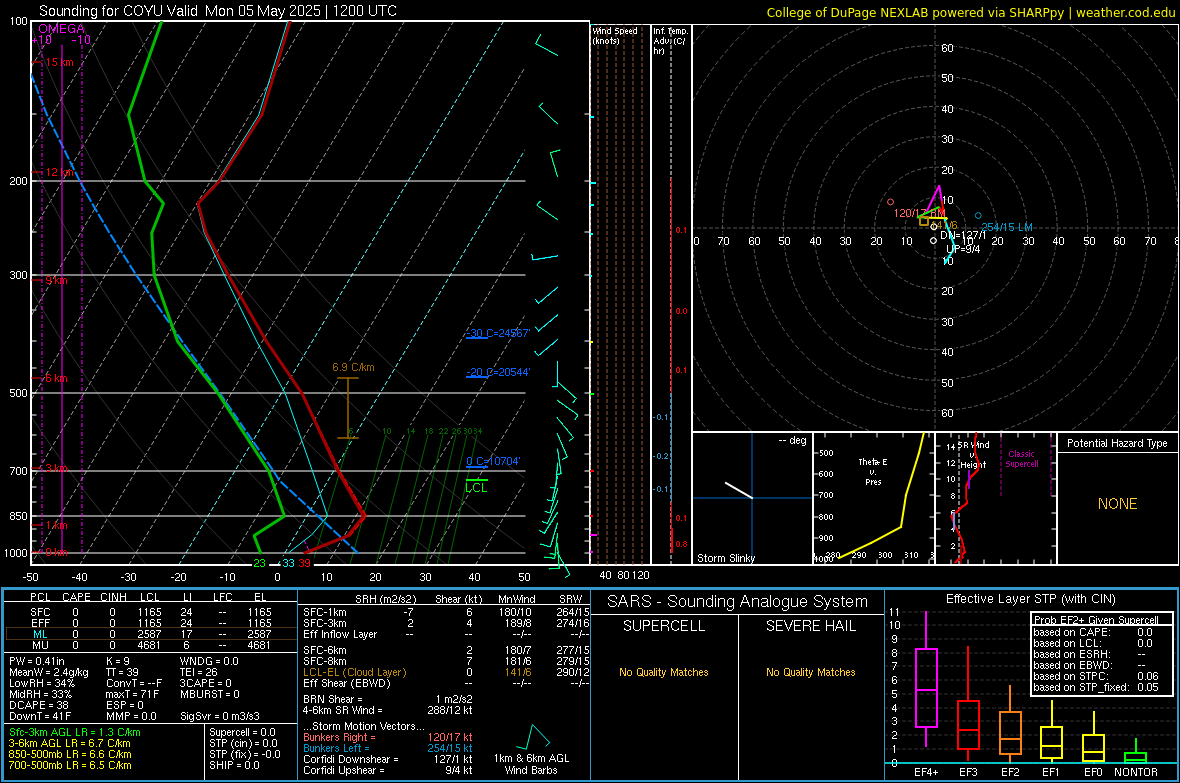Click the 254/15 LM hodograph label
Screen dimensions: 1180x783
(1007, 227)
